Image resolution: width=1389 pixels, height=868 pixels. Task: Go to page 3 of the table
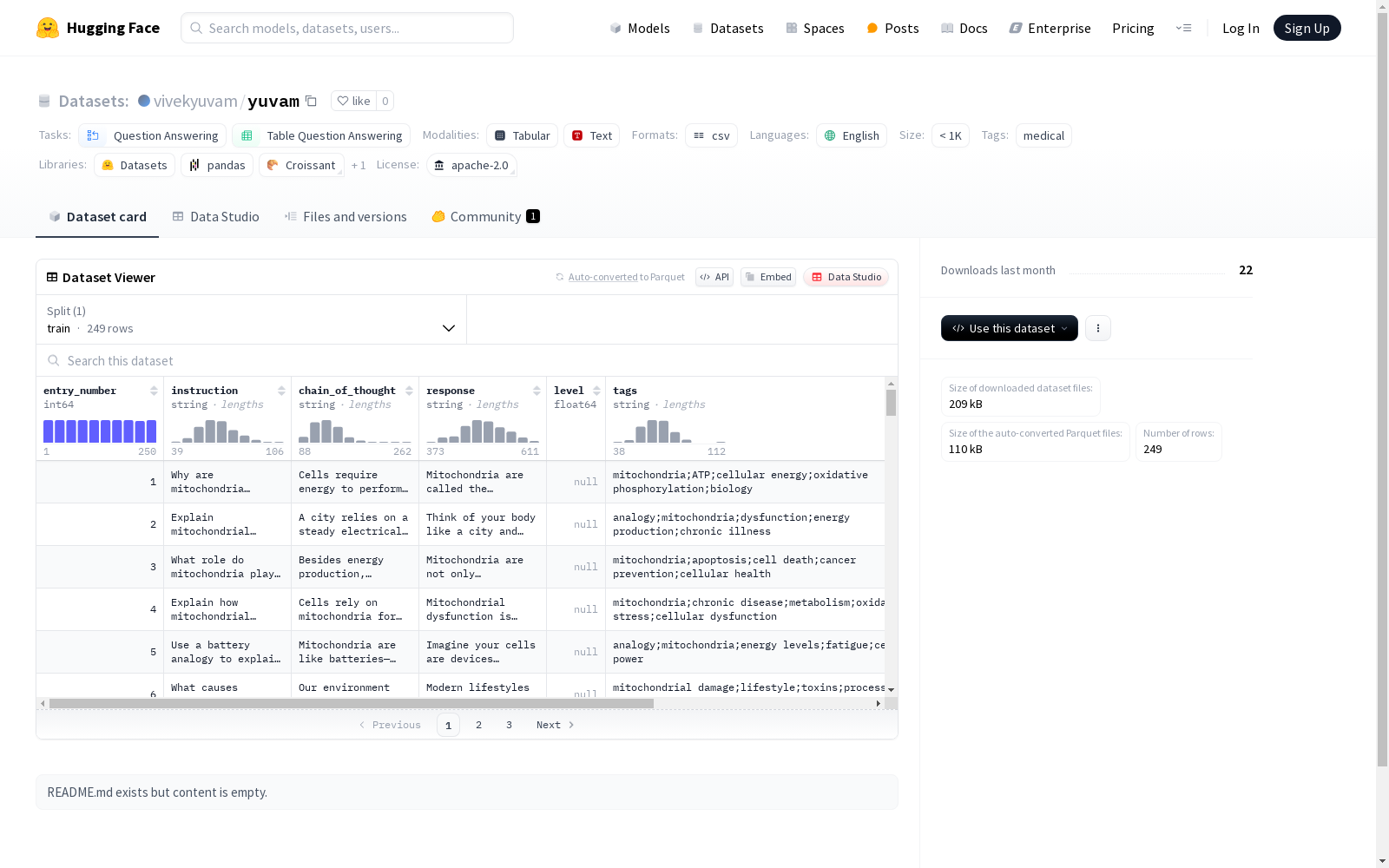pyautogui.click(x=509, y=725)
